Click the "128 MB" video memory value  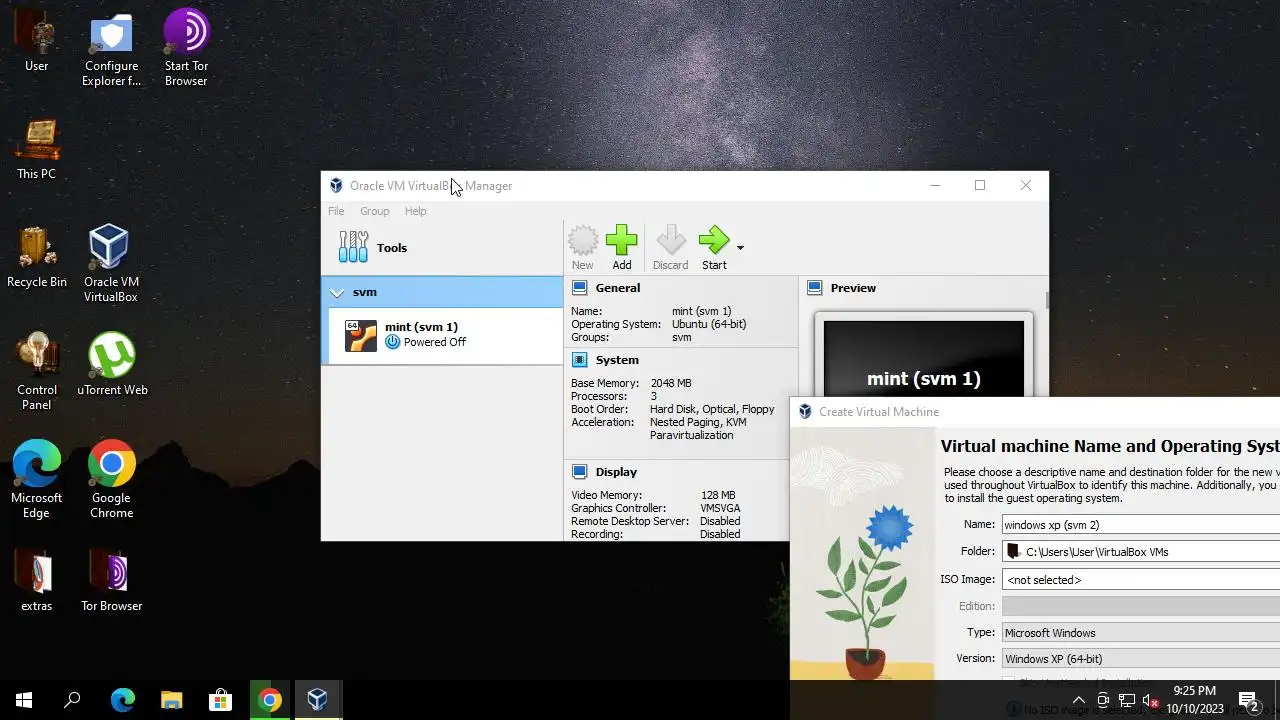point(718,495)
